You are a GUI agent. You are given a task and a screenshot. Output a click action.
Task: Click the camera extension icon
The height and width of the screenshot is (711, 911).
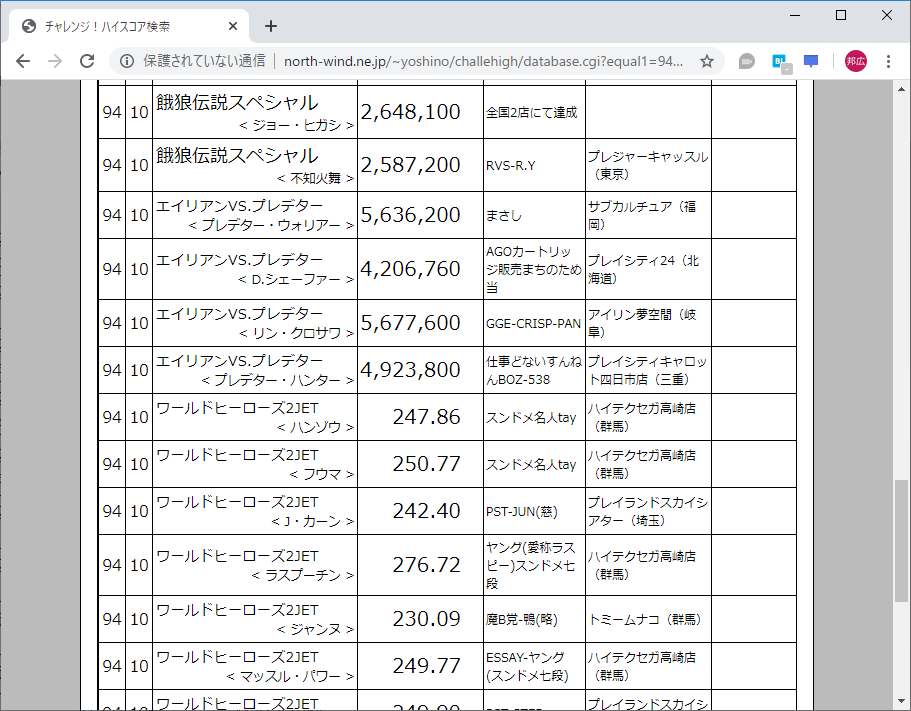(746, 61)
